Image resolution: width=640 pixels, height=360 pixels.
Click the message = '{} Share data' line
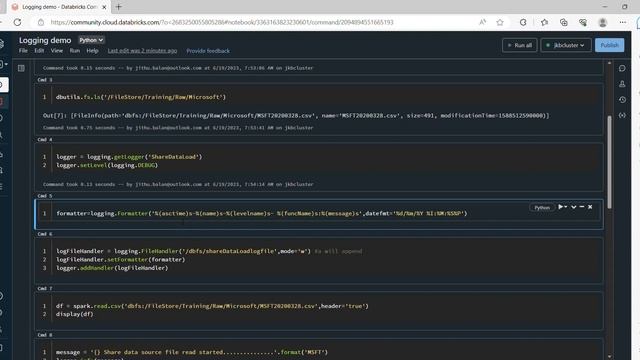coord(192,352)
